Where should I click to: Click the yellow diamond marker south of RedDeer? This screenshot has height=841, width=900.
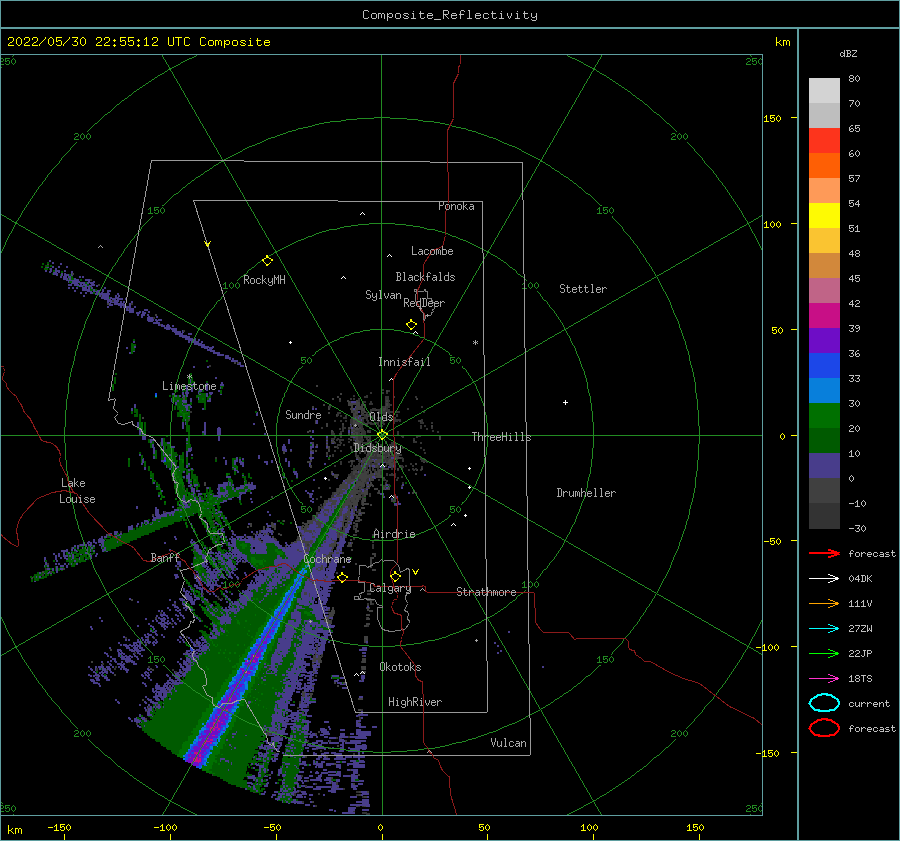(411, 325)
